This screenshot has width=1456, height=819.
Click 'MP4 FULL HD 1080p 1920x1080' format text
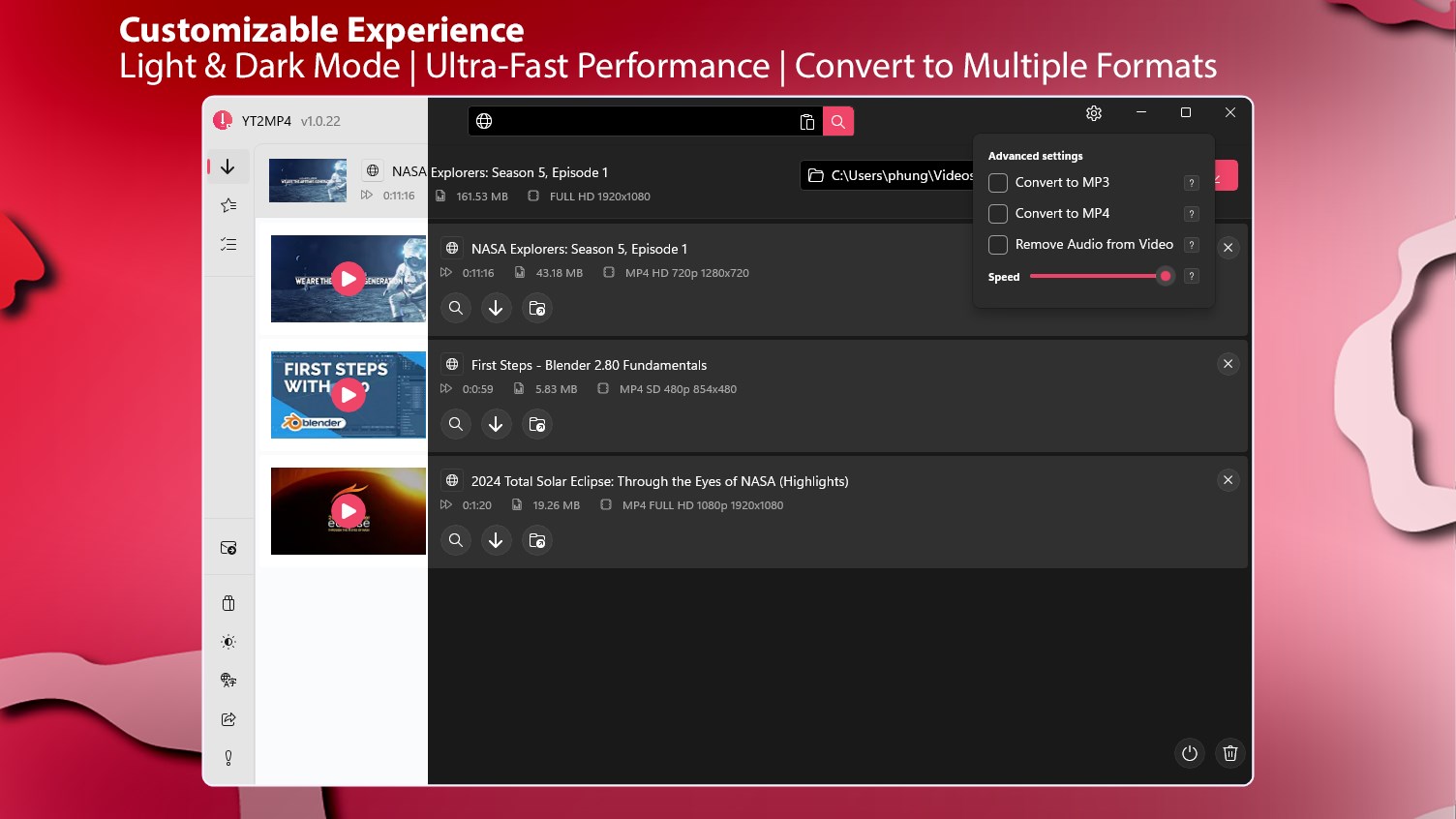coord(703,505)
